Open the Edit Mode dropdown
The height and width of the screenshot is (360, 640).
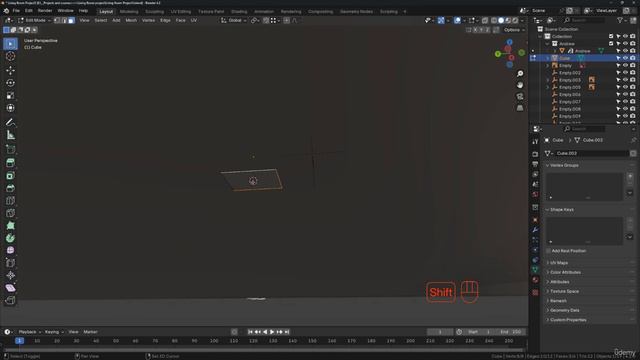35,20
